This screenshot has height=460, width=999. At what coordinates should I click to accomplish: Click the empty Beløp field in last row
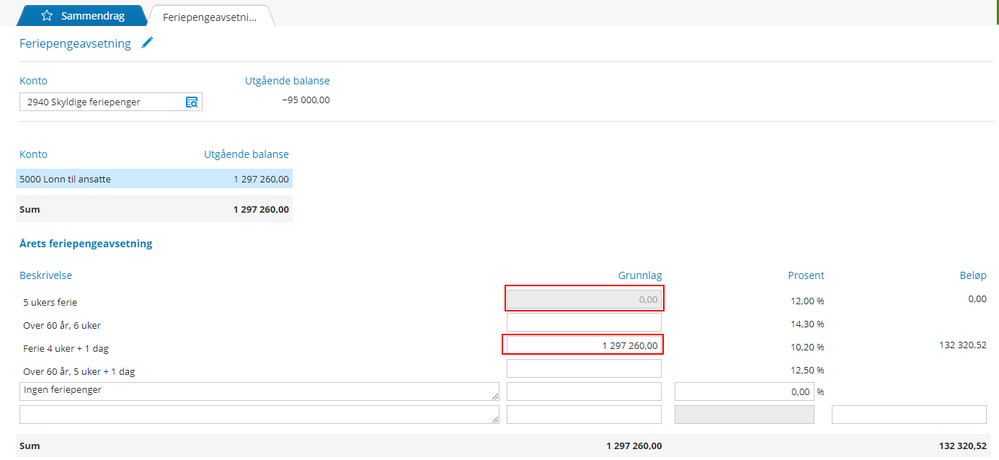point(909,414)
